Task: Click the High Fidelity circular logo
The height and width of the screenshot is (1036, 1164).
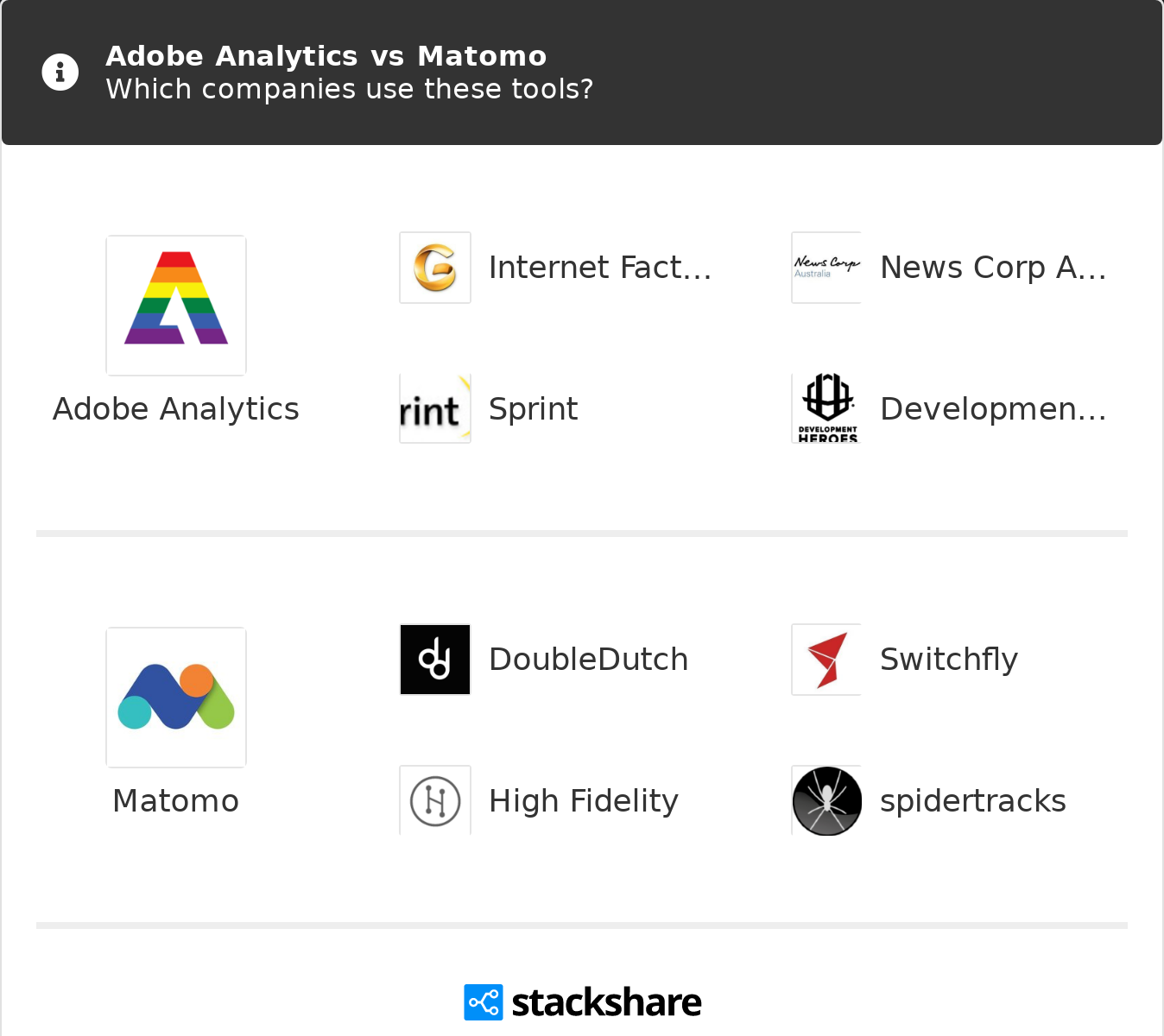Action: (435, 801)
